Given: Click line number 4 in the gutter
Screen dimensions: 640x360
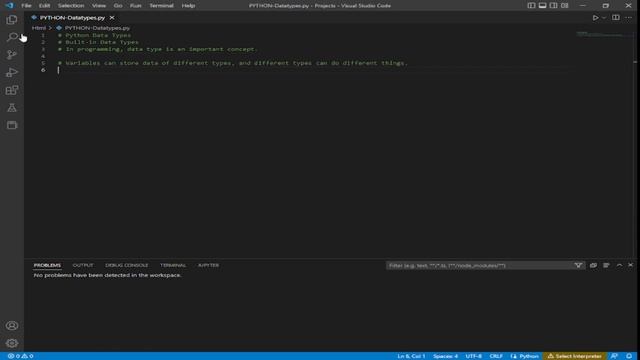Looking at the screenshot, I should 43,56.
